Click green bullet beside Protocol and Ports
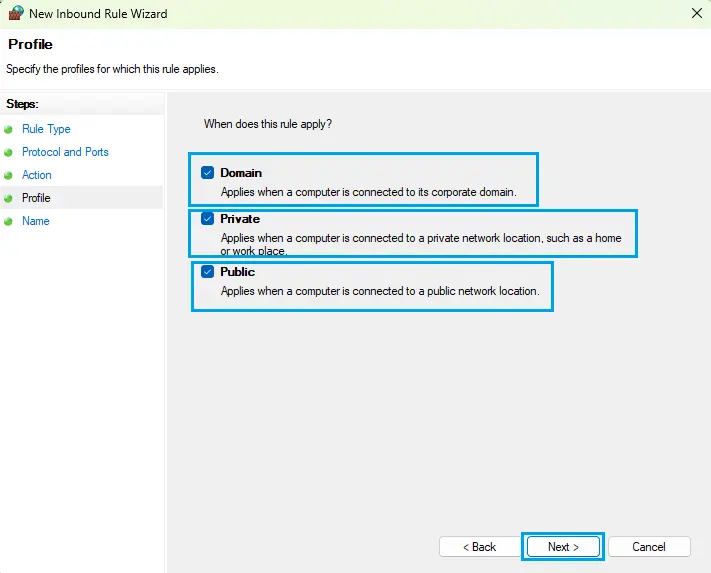The height and width of the screenshot is (573, 711). (x=8, y=152)
